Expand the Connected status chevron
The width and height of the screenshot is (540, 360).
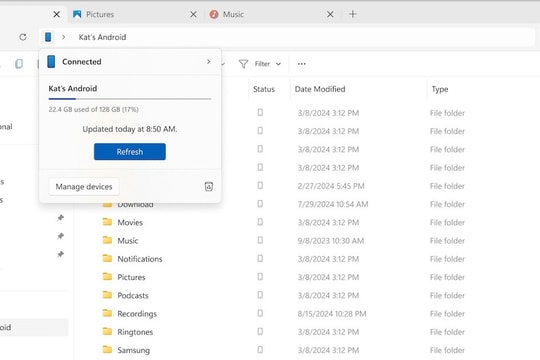(x=208, y=62)
